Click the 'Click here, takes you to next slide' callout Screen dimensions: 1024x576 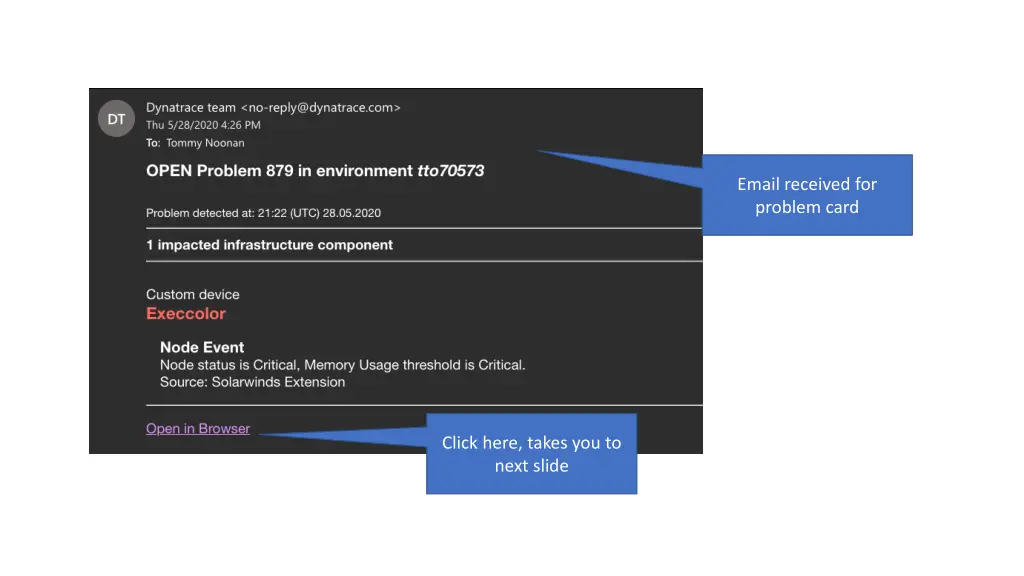[531, 454]
